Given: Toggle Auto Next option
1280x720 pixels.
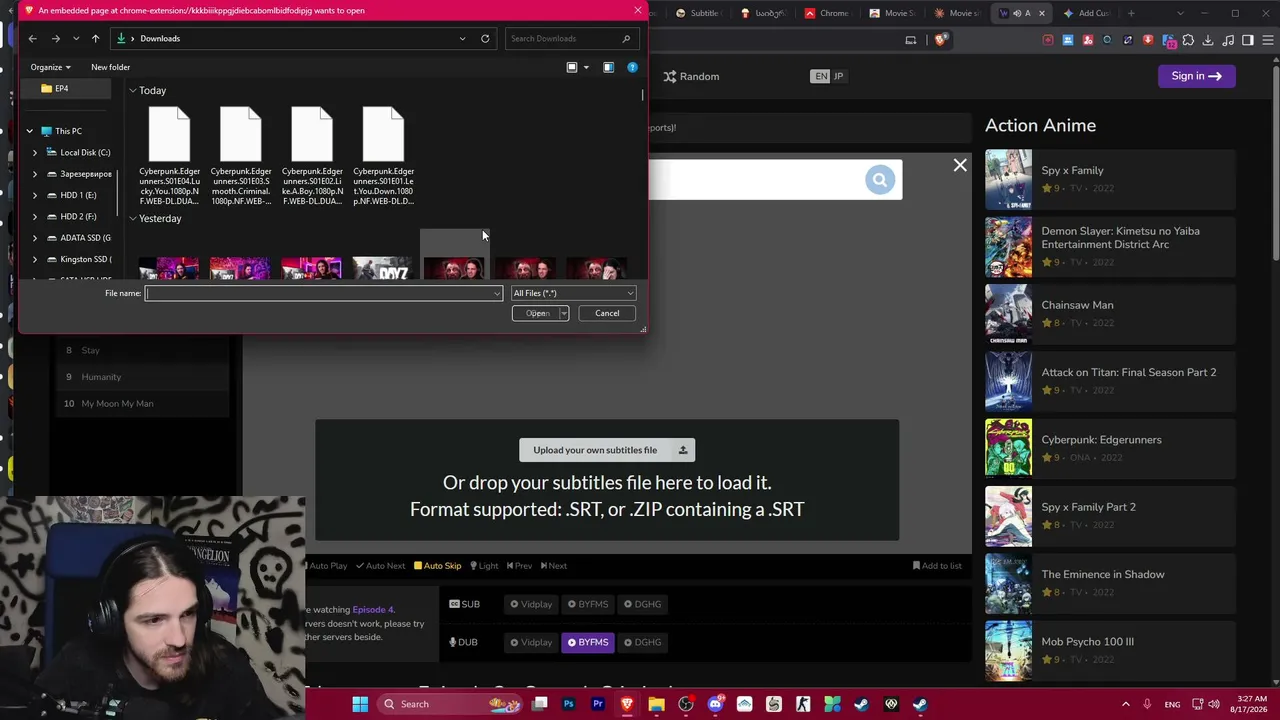Looking at the screenshot, I should tap(381, 566).
